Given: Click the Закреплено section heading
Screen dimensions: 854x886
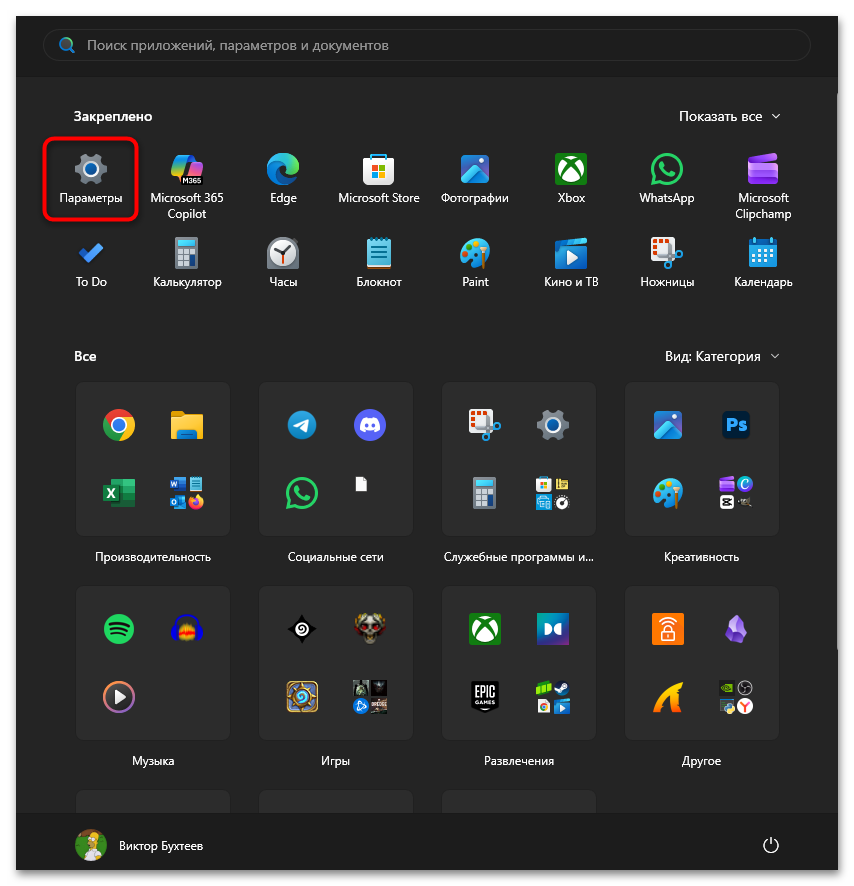Looking at the screenshot, I should [113, 116].
